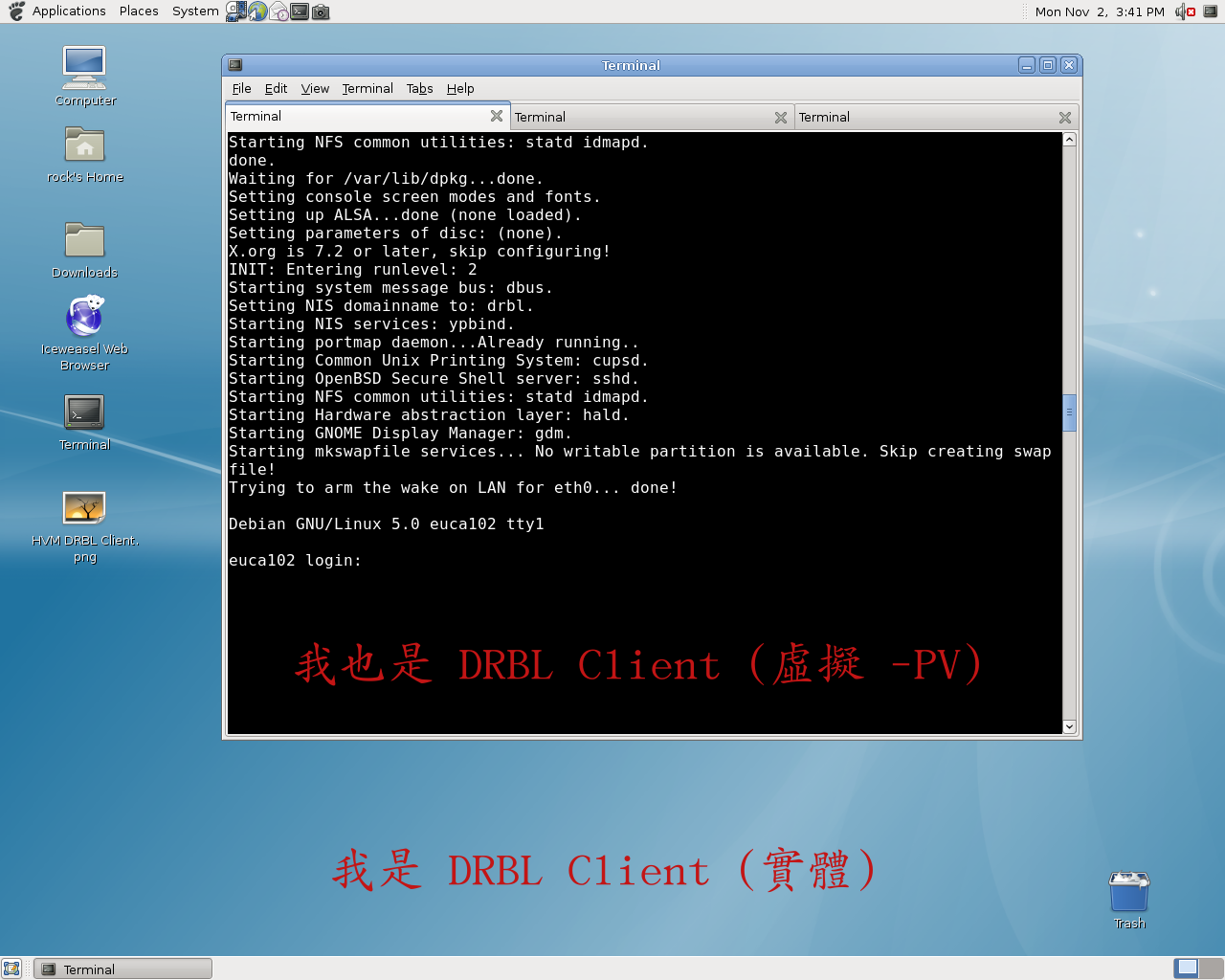
Task: Click the terminal scrollbar thumb
Action: point(1070,413)
